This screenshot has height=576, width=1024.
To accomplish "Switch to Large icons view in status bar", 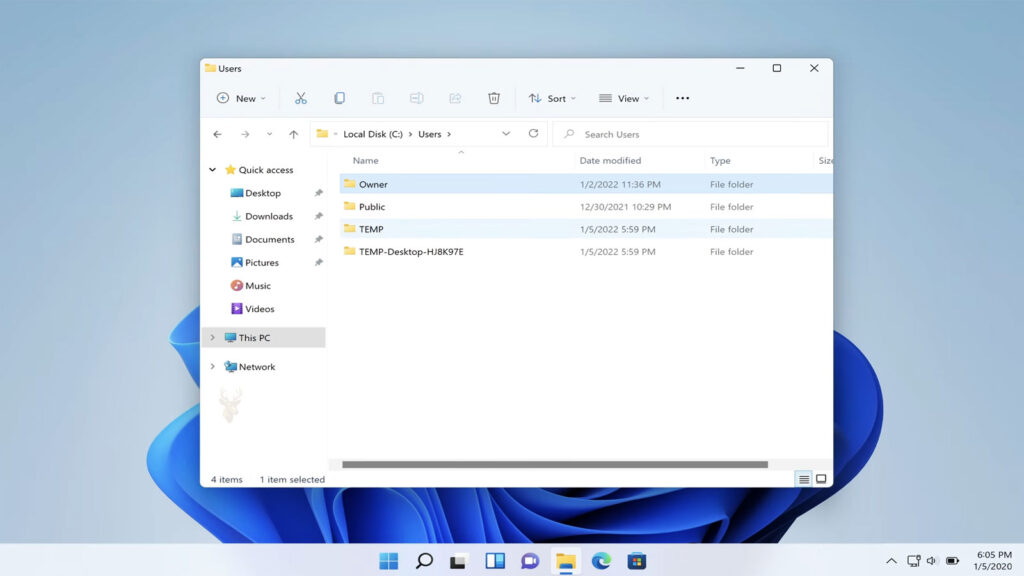I will 821,479.
